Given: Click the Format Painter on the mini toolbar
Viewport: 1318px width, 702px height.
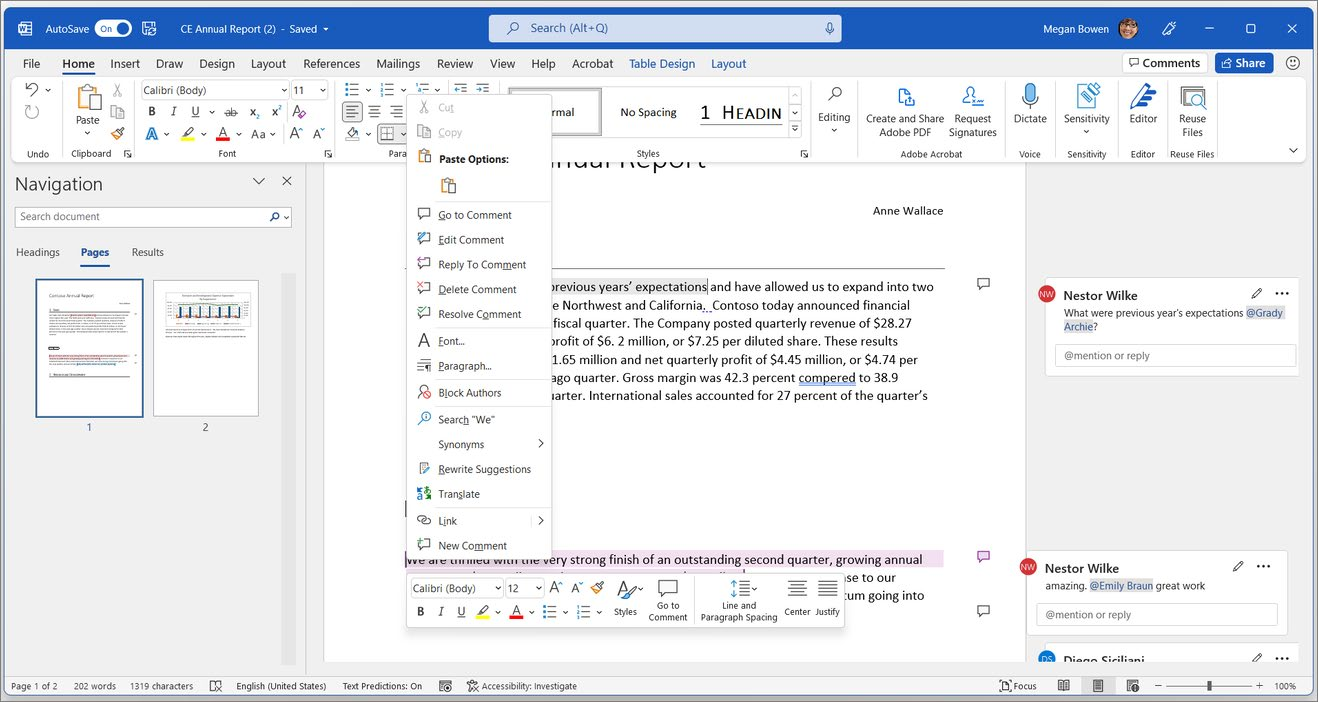Looking at the screenshot, I should pyautogui.click(x=597, y=588).
